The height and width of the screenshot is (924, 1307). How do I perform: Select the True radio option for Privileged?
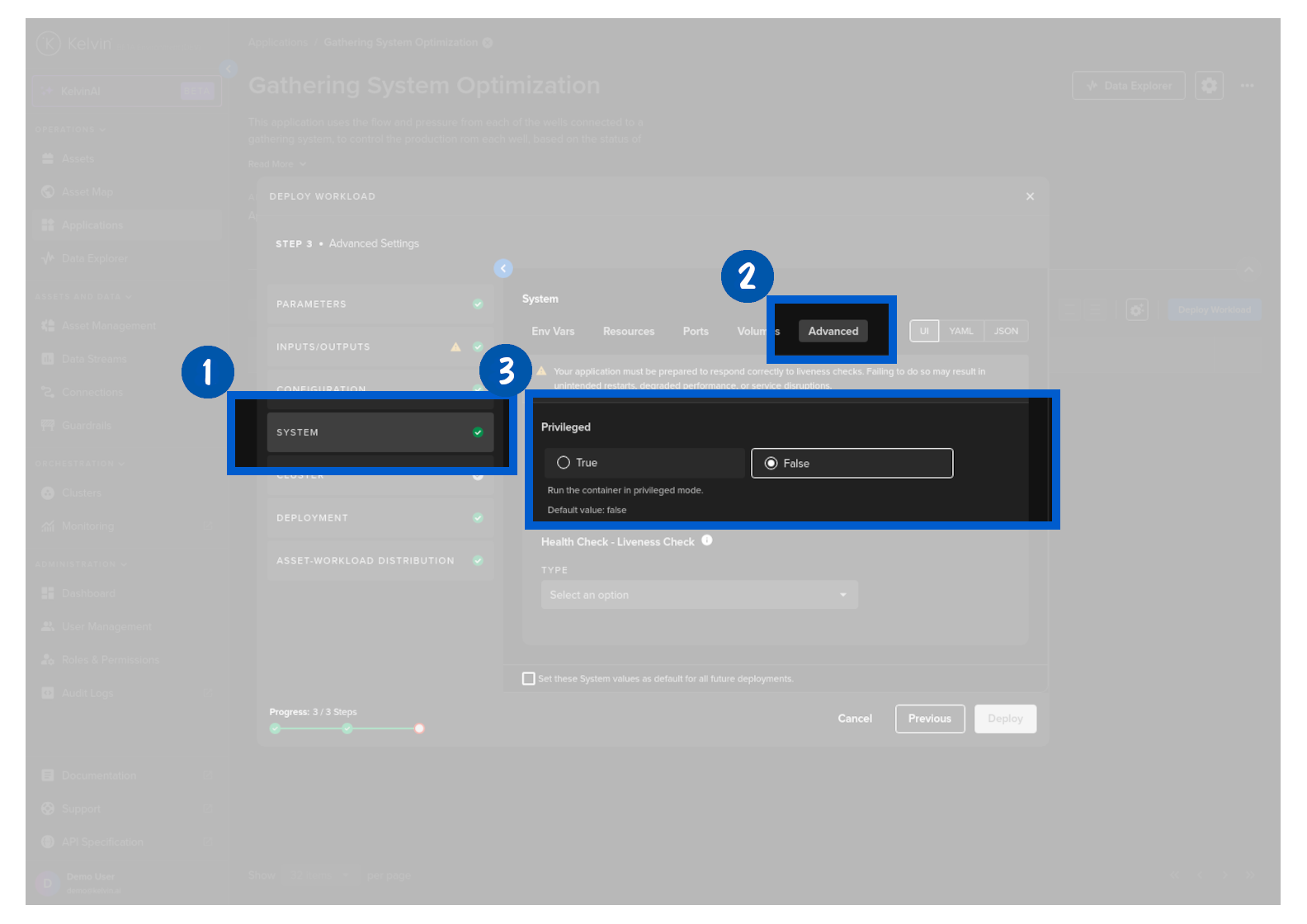coord(564,463)
